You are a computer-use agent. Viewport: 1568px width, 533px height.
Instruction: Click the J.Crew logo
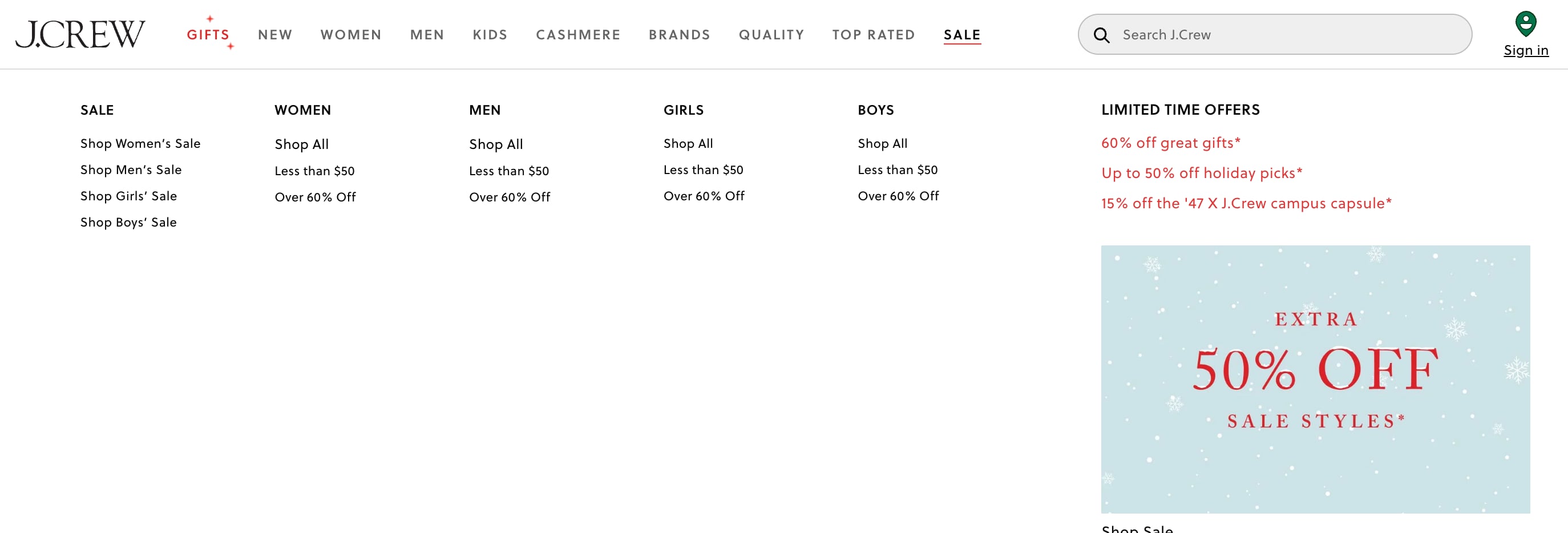(80, 34)
